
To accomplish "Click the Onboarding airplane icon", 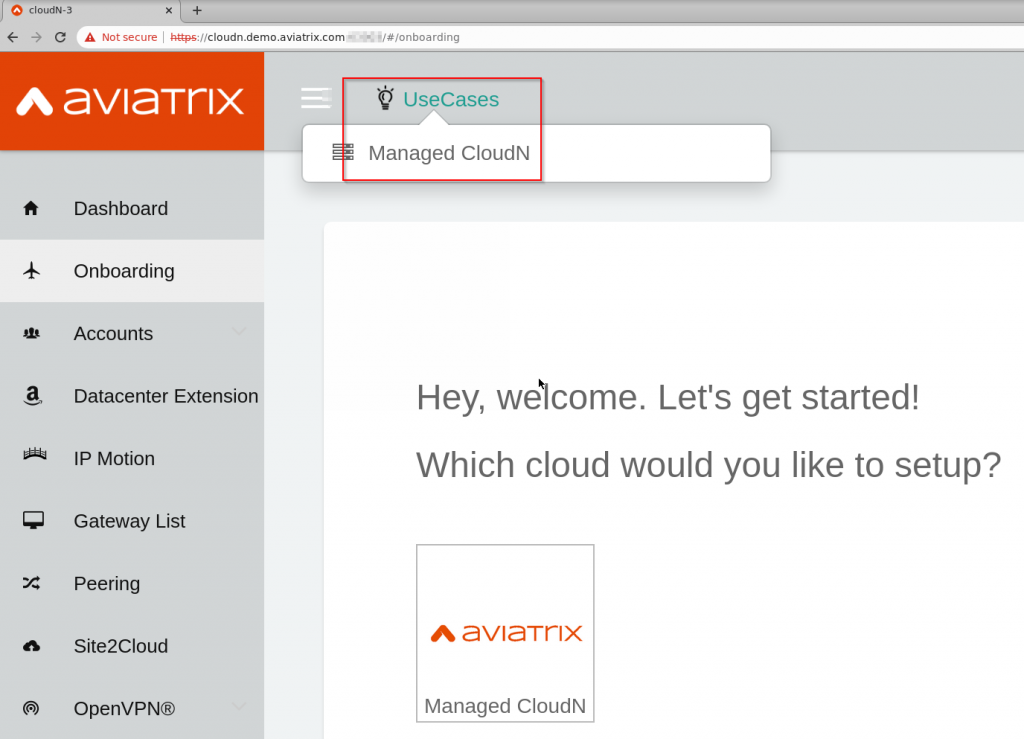I will click(x=31, y=270).
